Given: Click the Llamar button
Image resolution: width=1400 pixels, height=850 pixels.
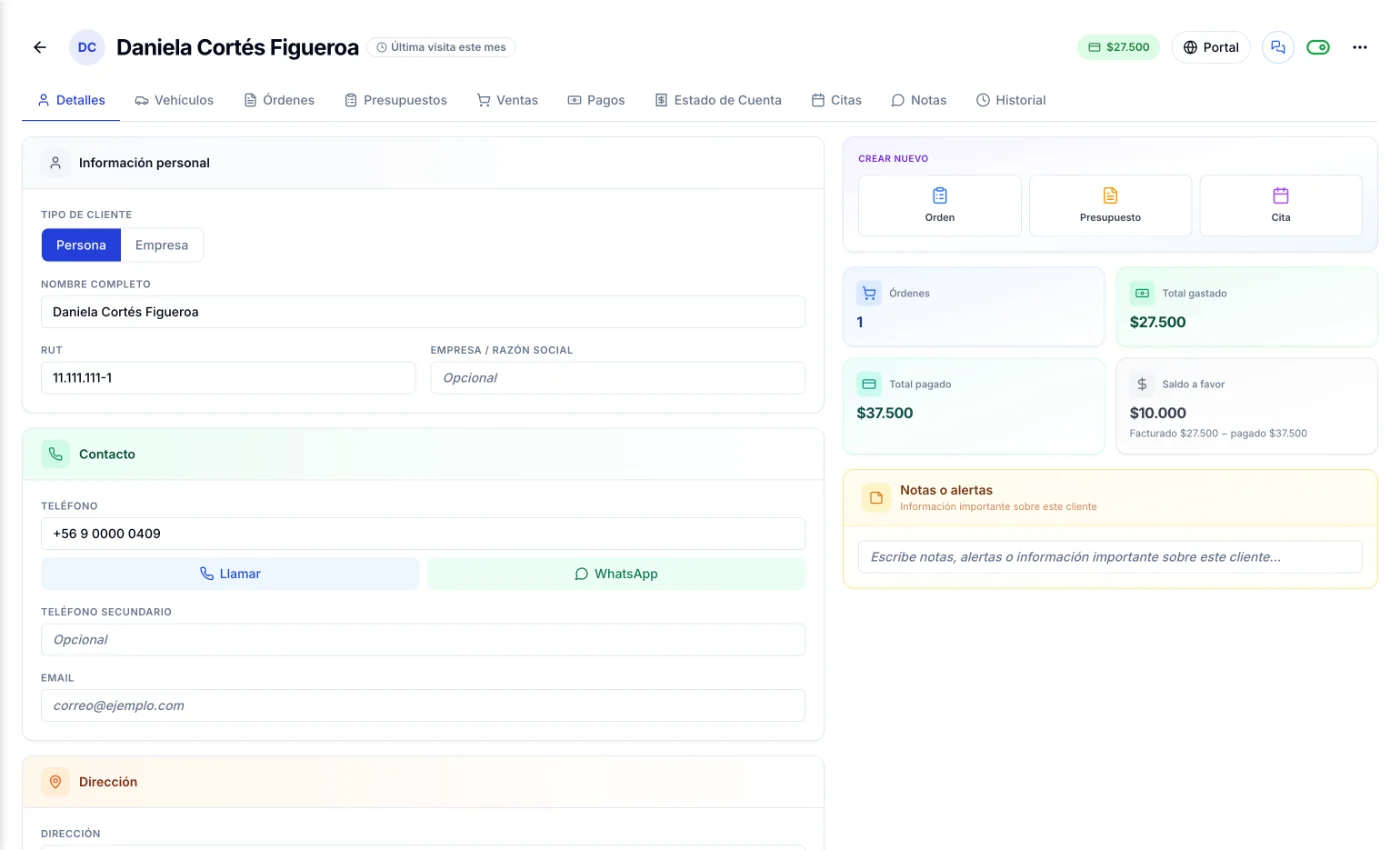Looking at the screenshot, I should pos(230,574).
